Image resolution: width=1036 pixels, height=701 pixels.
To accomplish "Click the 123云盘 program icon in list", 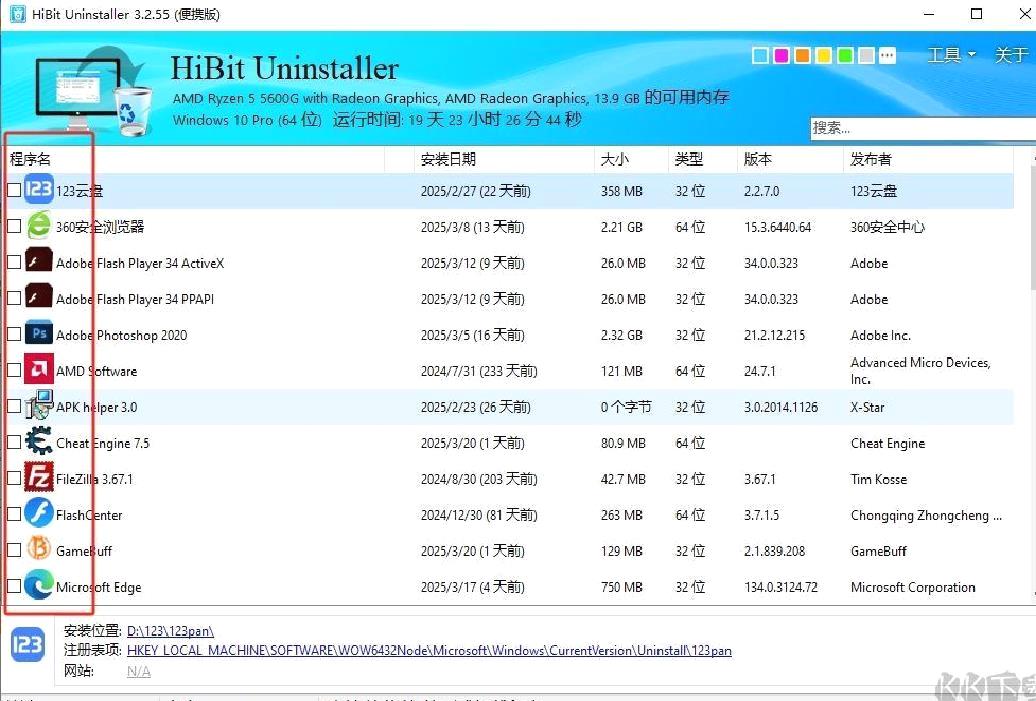I will click(39, 190).
